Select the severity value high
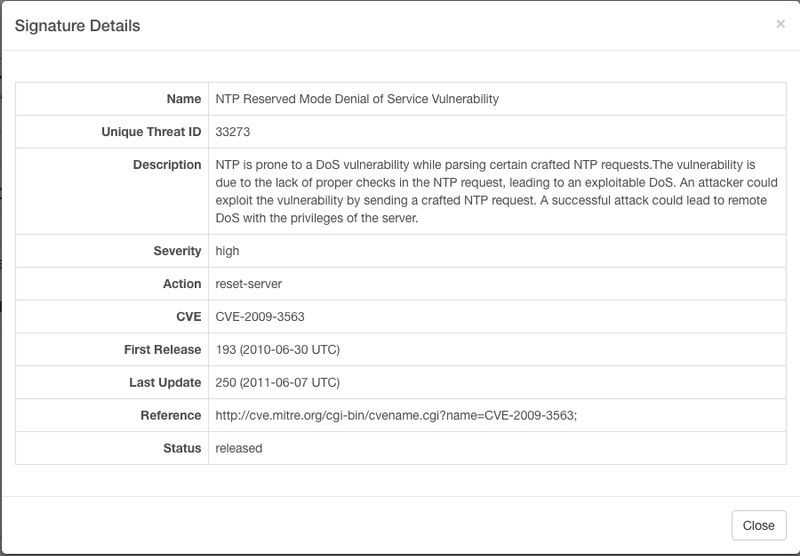 (x=228, y=251)
